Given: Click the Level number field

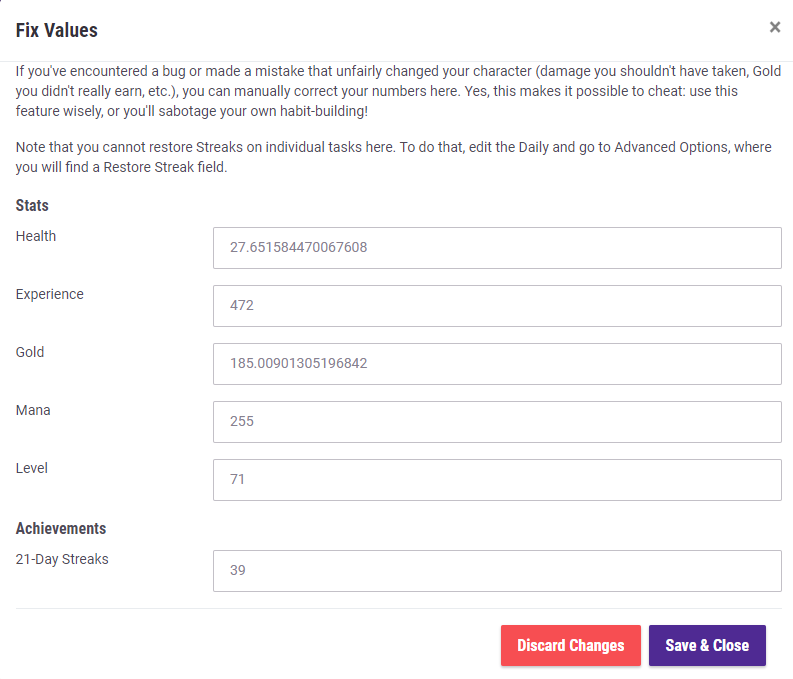Looking at the screenshot, I should [497, 480].
